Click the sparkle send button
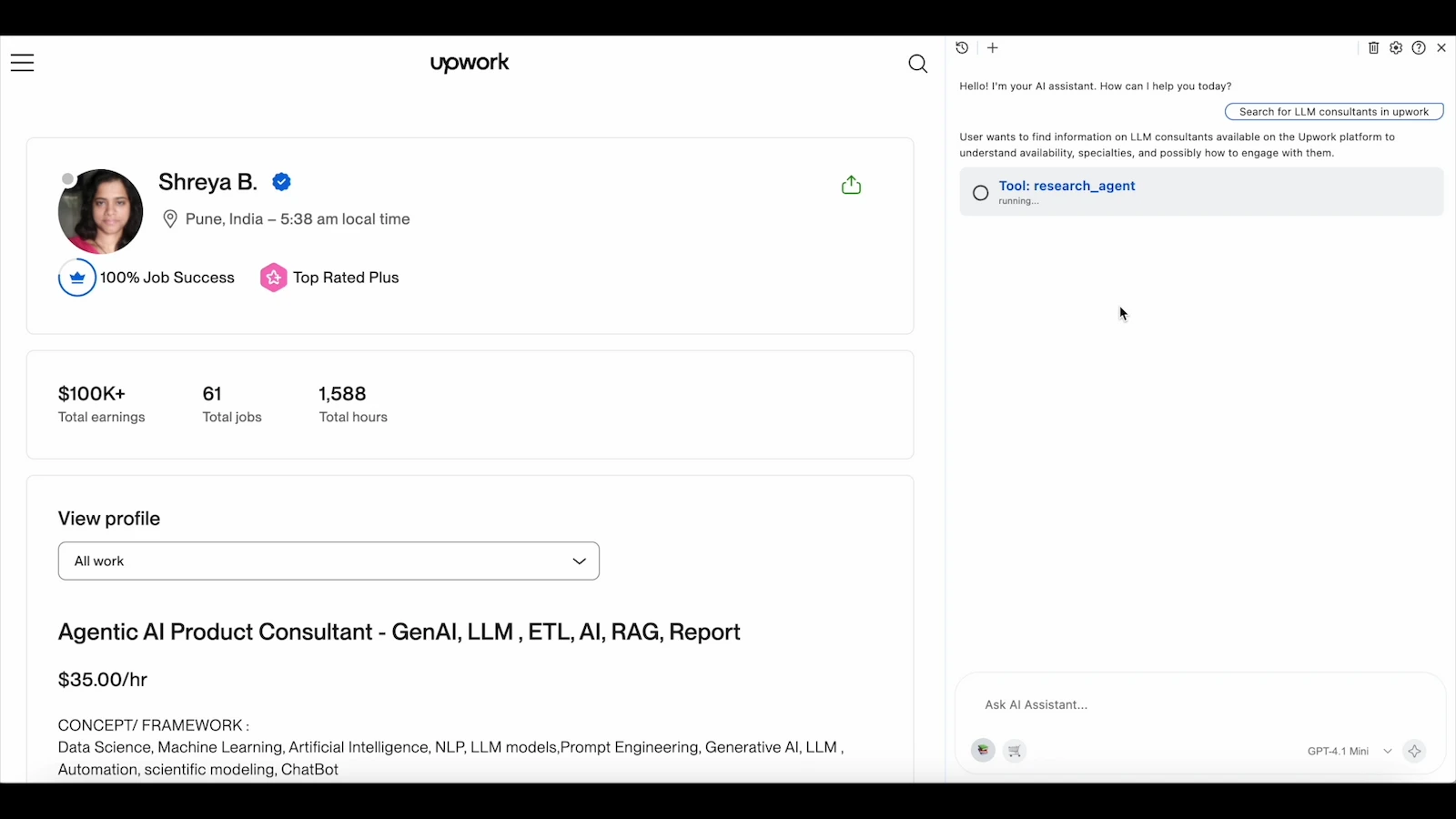This screenshot has height=819, width=1456. [x=1414, y=751]
